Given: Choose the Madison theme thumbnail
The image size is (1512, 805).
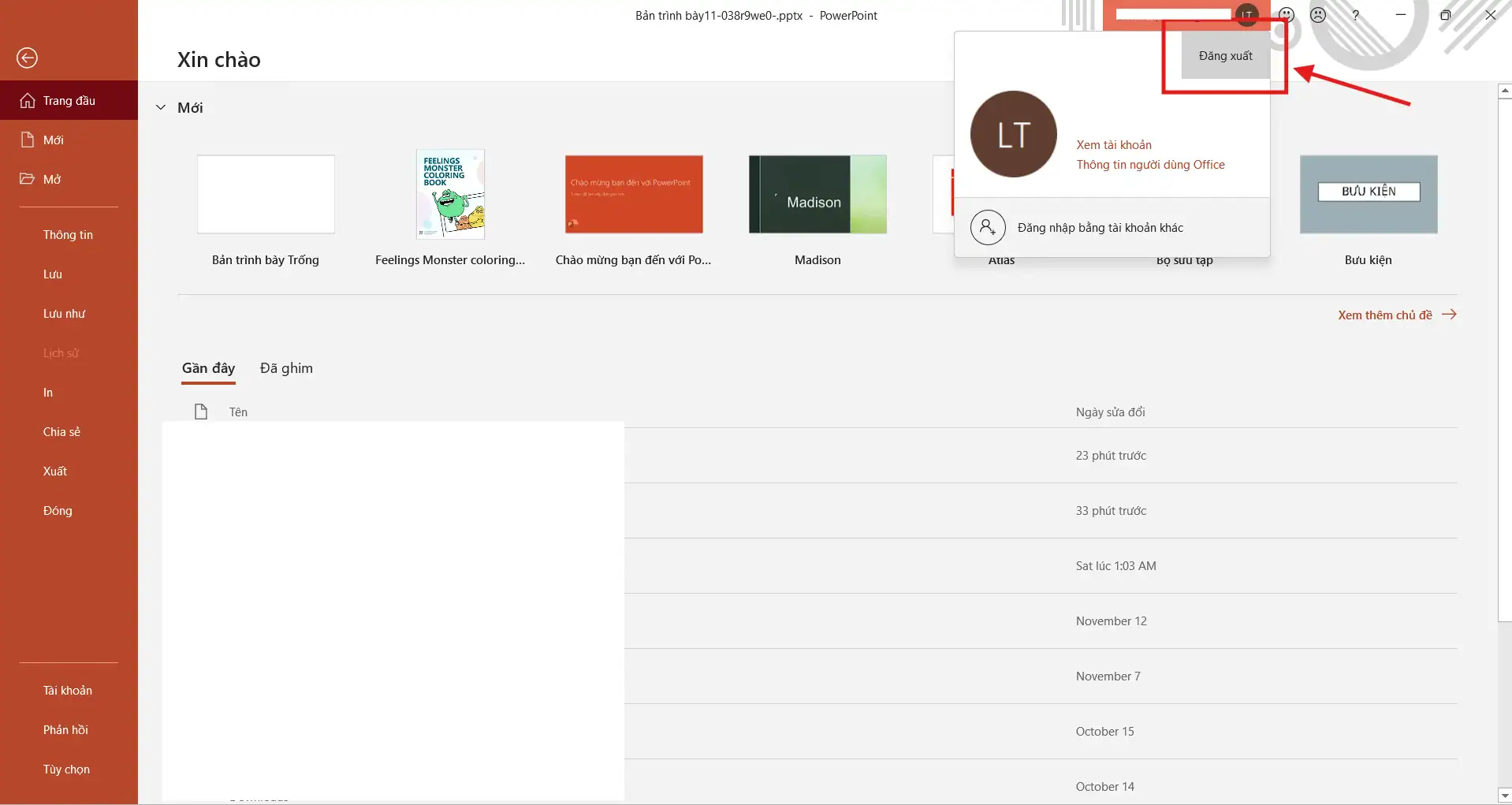Looking at the screenshot, I should pos(817,195).
